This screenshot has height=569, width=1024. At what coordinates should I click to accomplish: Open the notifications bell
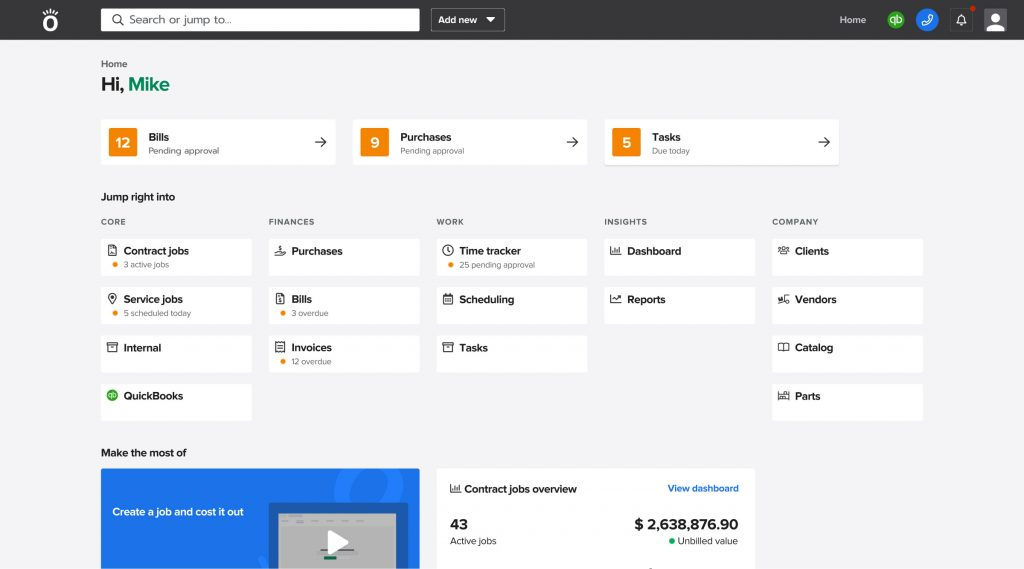[961, 20]
